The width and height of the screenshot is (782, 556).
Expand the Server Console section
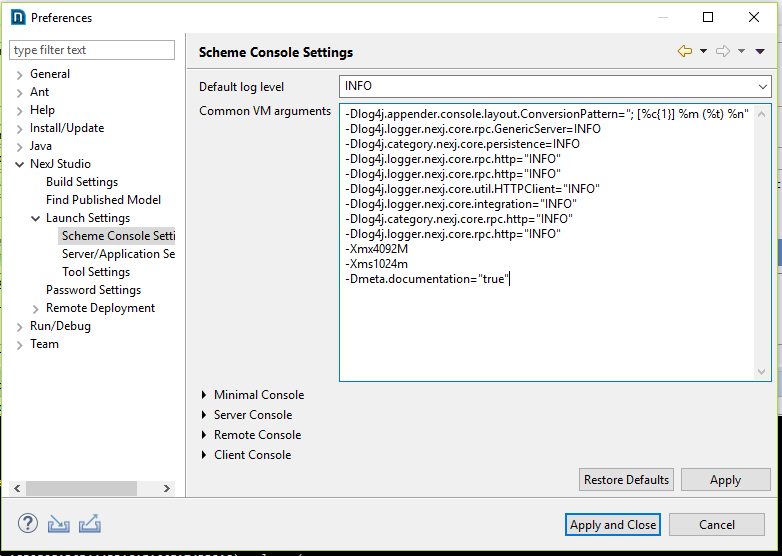[x=205, y=415]
